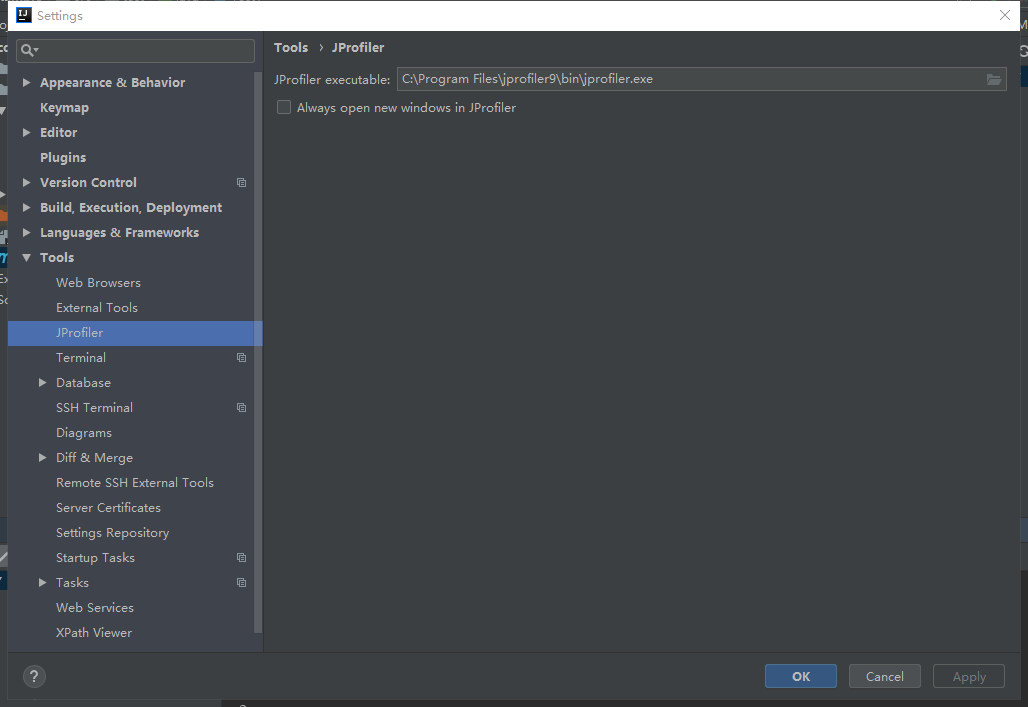Expand the Database node arrow
Image resolution: width=1028 pixels, height=707 pixels.
(43, 382)
